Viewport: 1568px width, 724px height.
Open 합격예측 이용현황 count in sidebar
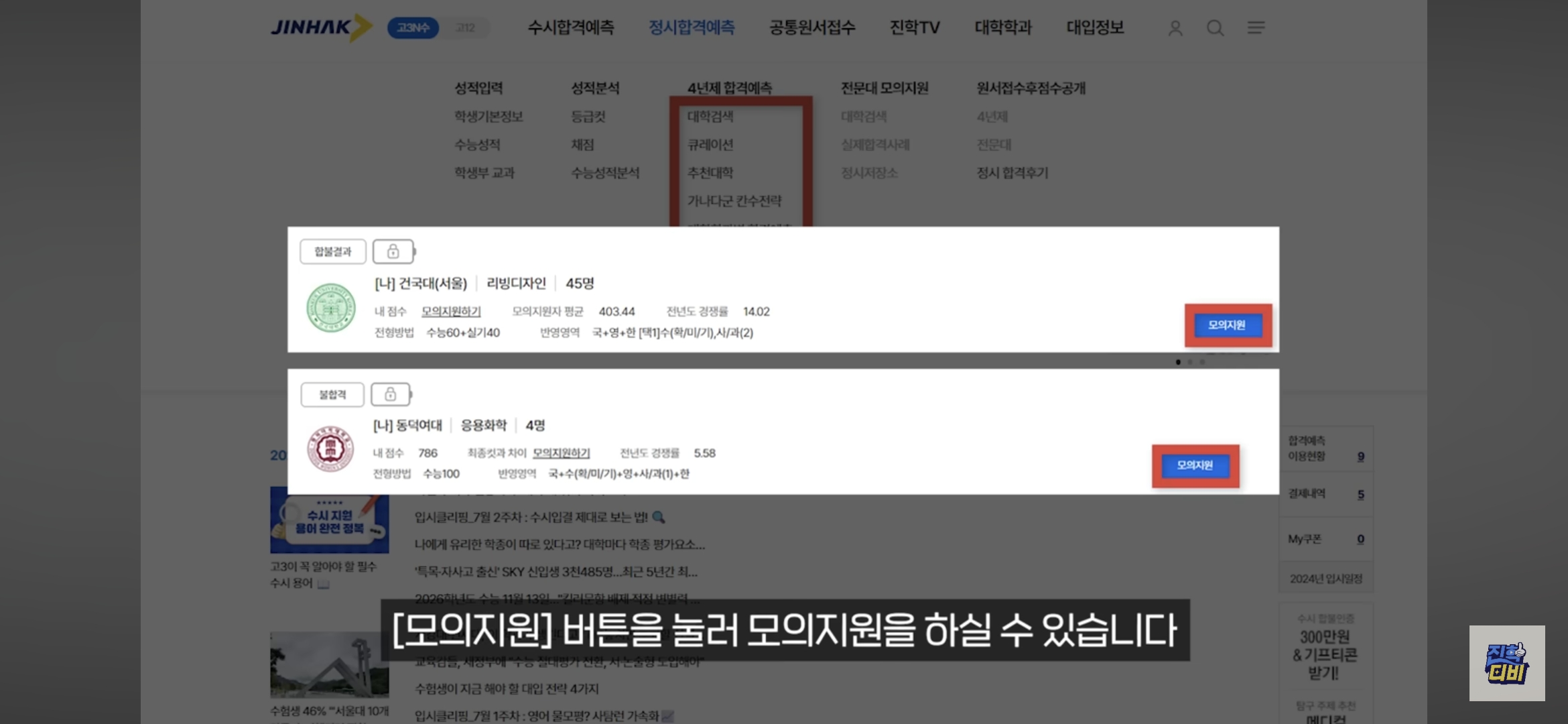1361,457
